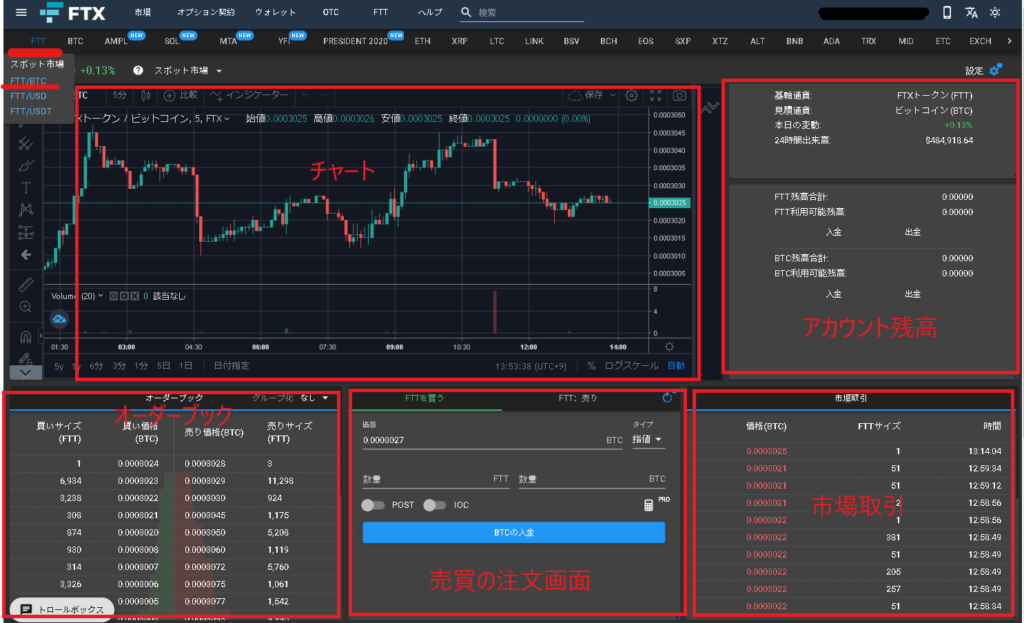
Task: Select the pitchfork drawing tool
Action: pos(25,144)
